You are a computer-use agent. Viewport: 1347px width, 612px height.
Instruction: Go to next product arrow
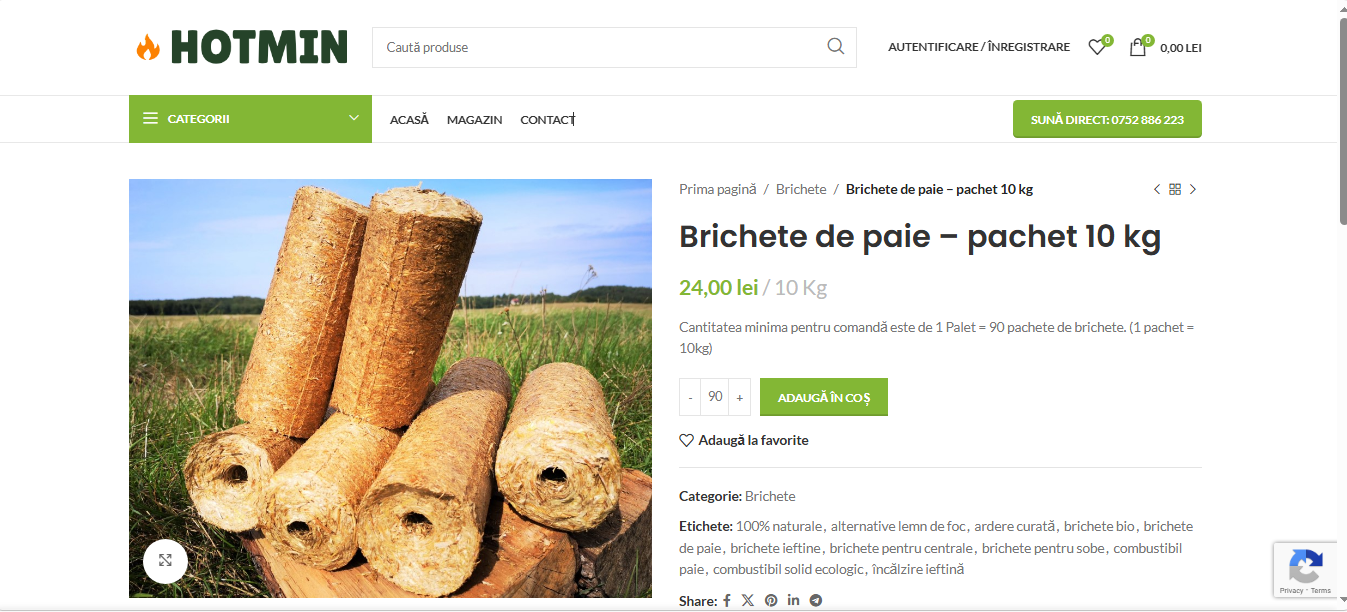point(1193,189)
